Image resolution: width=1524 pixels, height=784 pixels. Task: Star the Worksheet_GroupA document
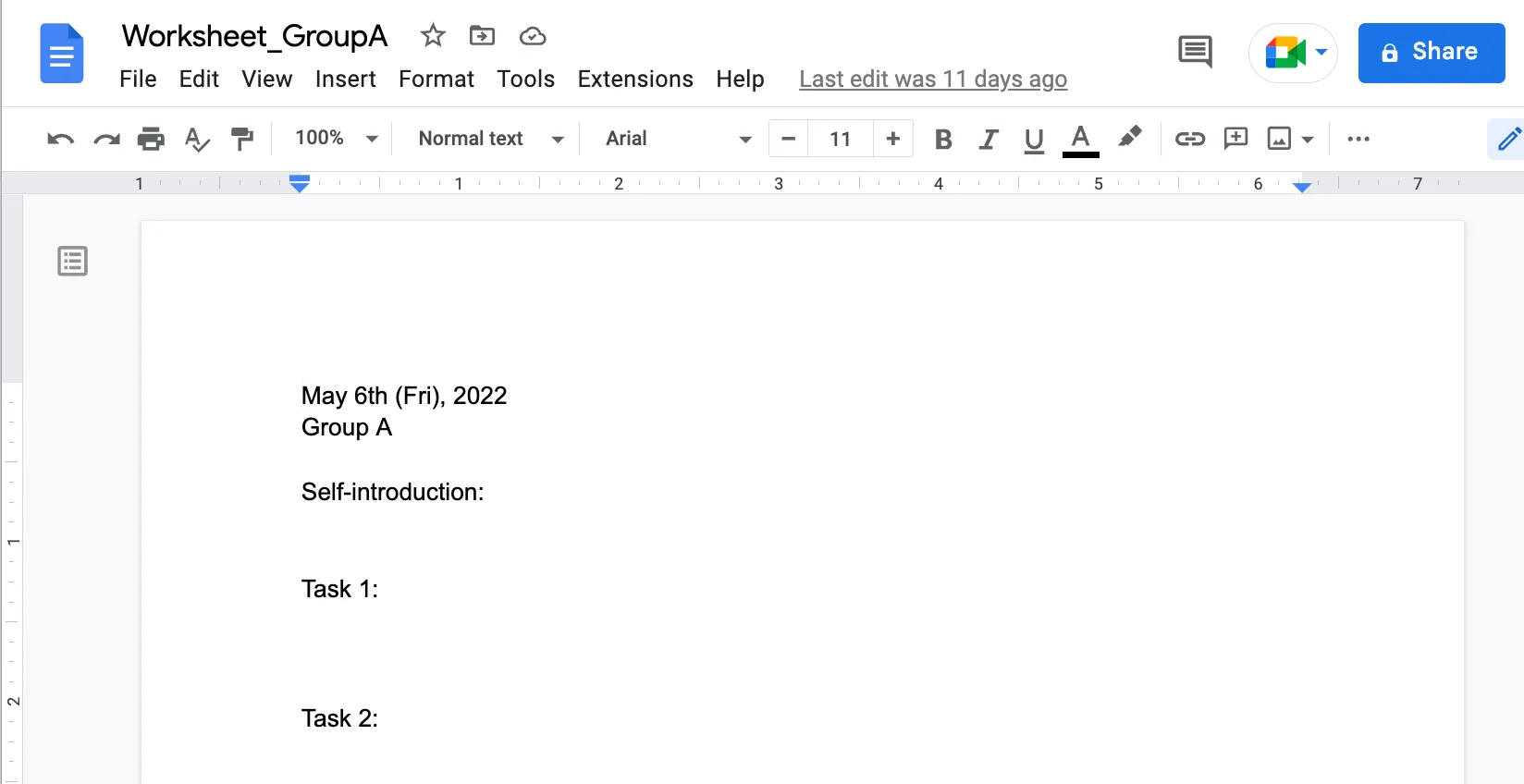433,36
